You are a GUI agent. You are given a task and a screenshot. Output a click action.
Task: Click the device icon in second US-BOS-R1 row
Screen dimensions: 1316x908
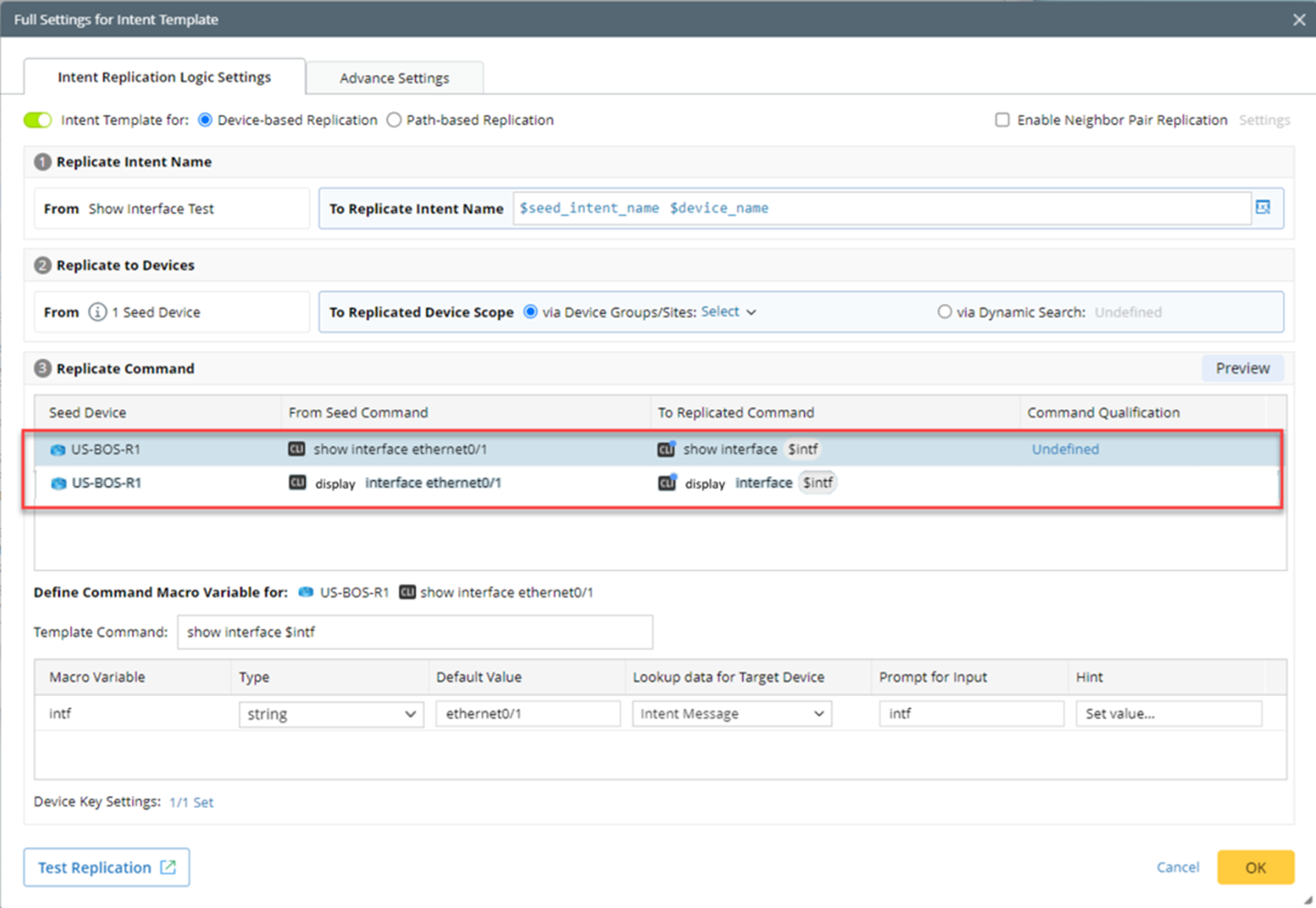point(58,483)
